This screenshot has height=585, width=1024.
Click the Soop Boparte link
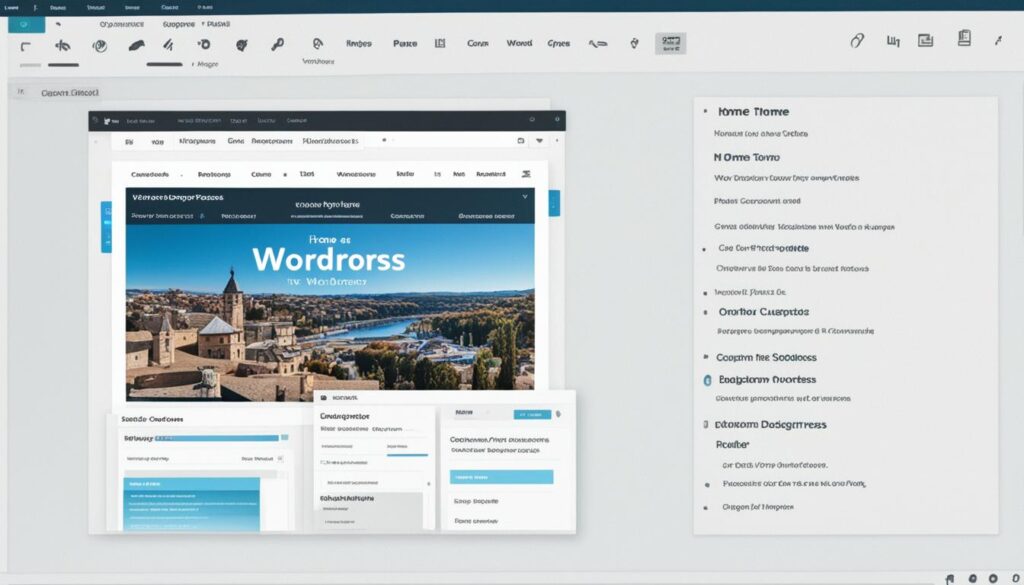coord(476,501)
